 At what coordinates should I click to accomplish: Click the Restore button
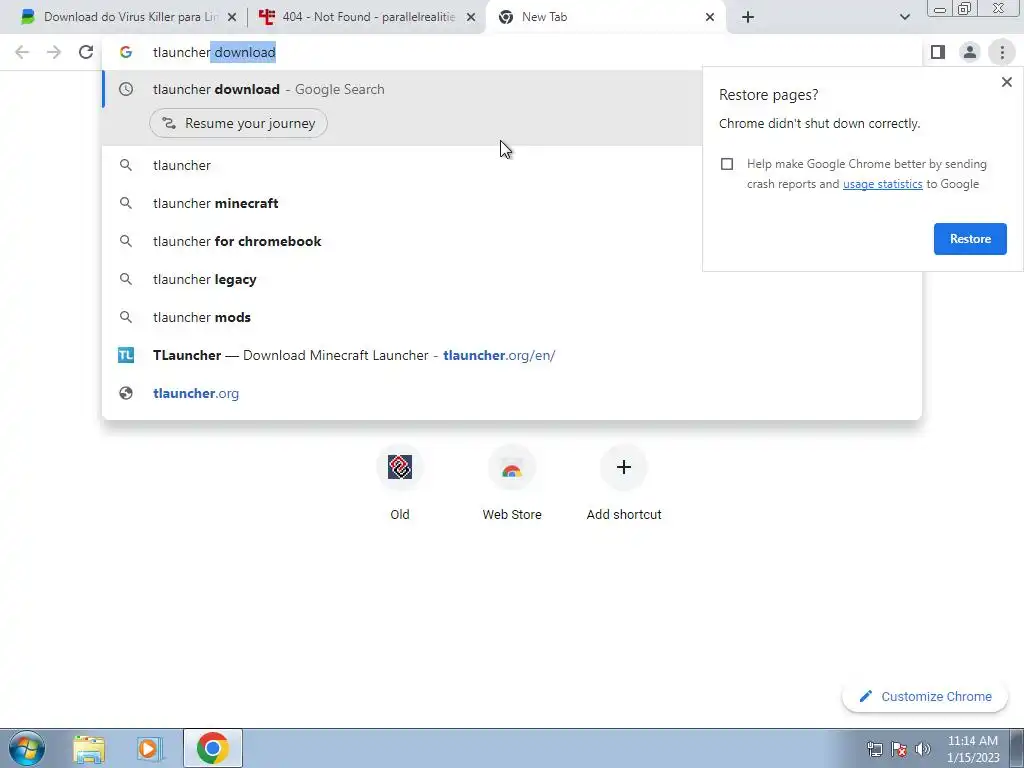tap(970, 239)
